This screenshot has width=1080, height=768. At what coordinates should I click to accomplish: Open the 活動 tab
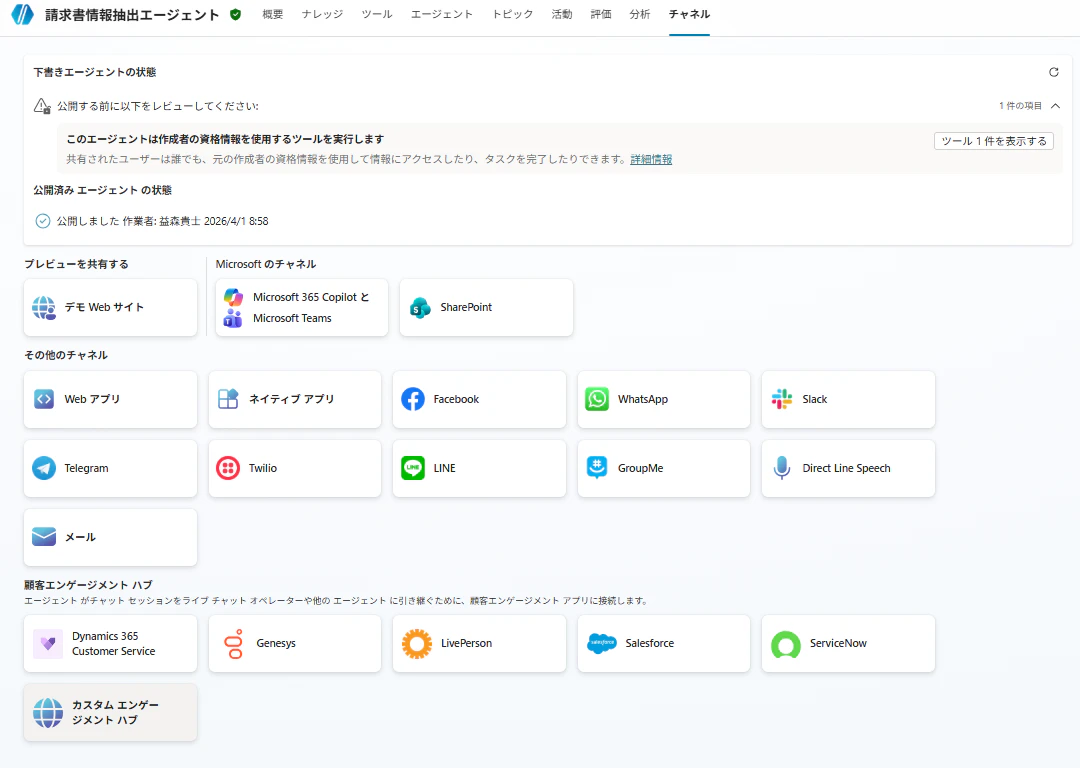pyautogui.click(x=562, y=14)
